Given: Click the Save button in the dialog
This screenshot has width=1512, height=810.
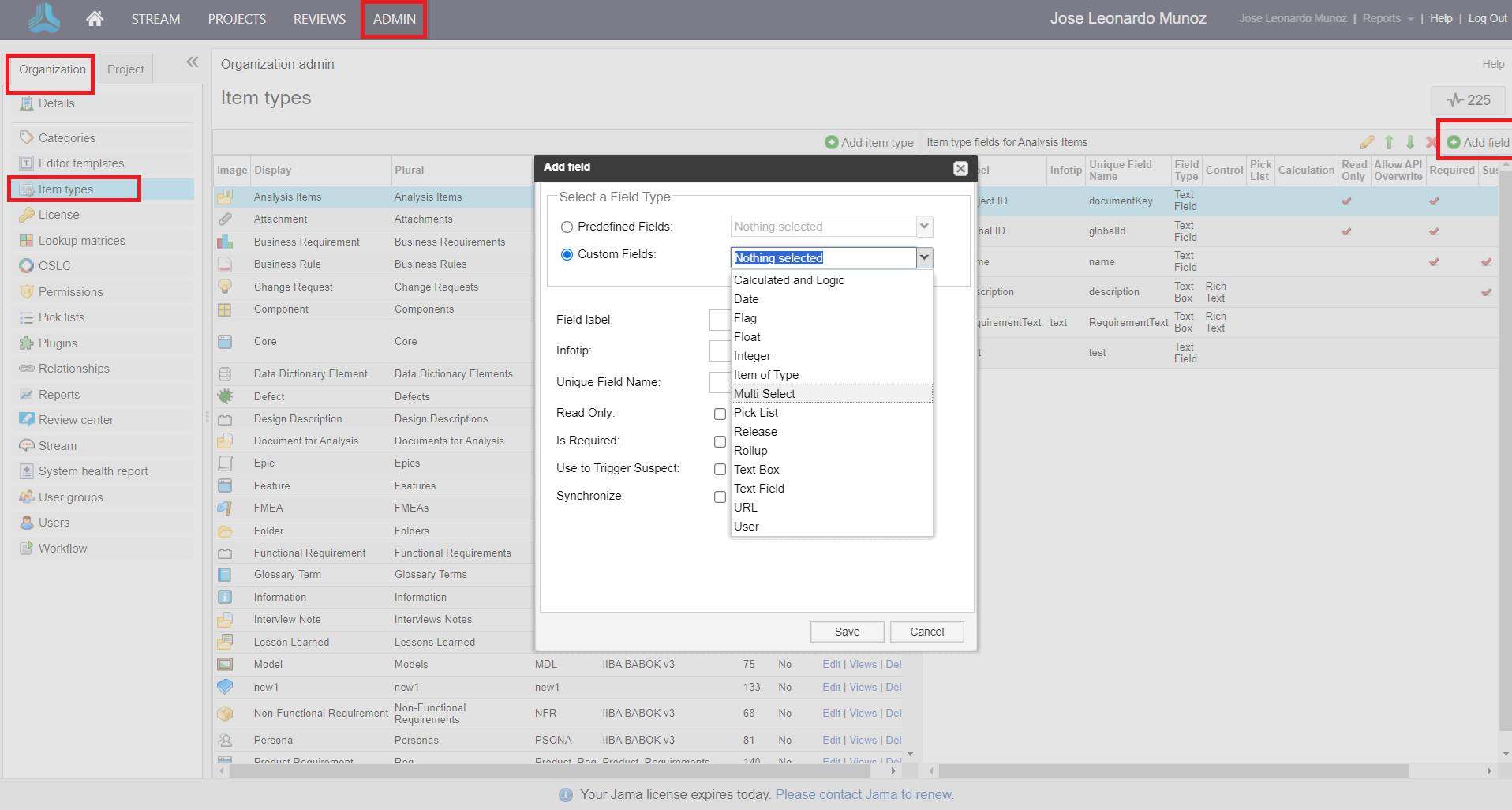Looking at the screenshot, I should tap(847, 632).
